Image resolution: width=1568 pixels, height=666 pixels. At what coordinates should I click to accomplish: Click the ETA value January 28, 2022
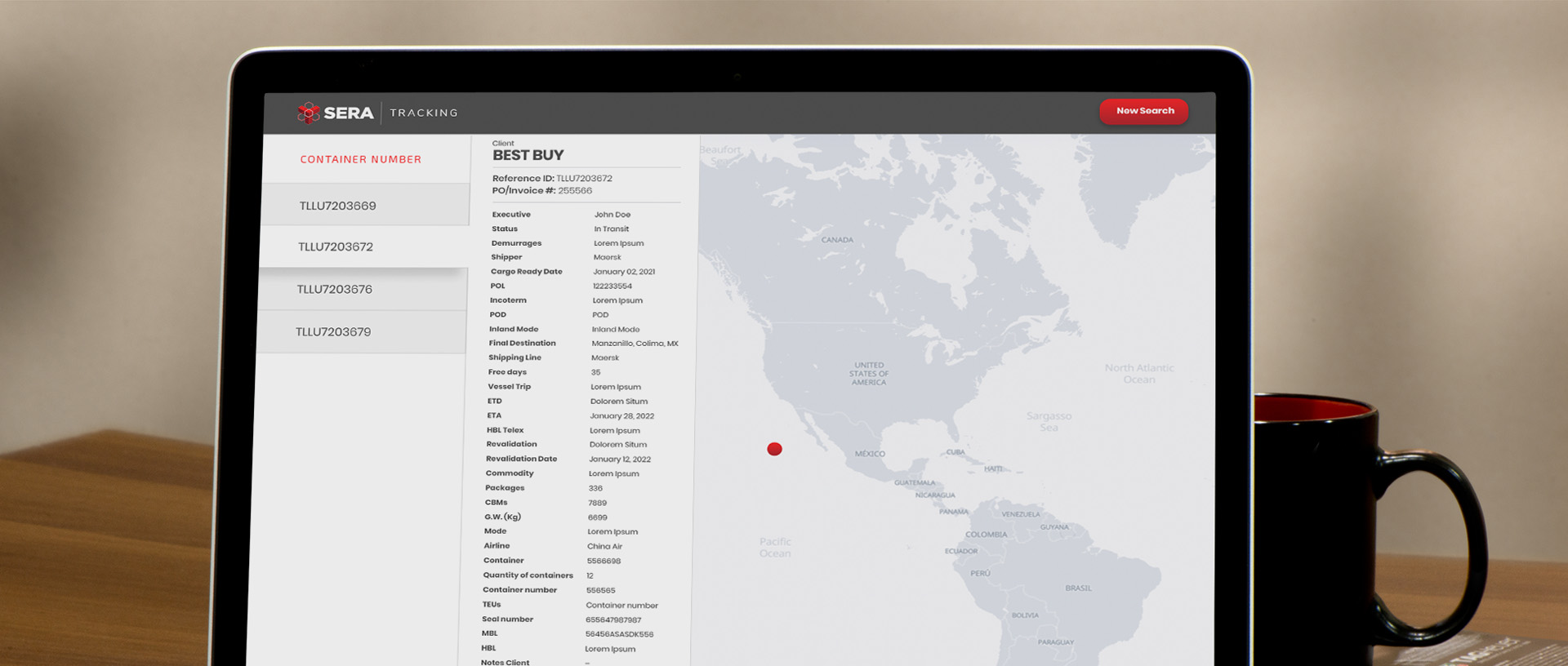(x=622, y=416)
